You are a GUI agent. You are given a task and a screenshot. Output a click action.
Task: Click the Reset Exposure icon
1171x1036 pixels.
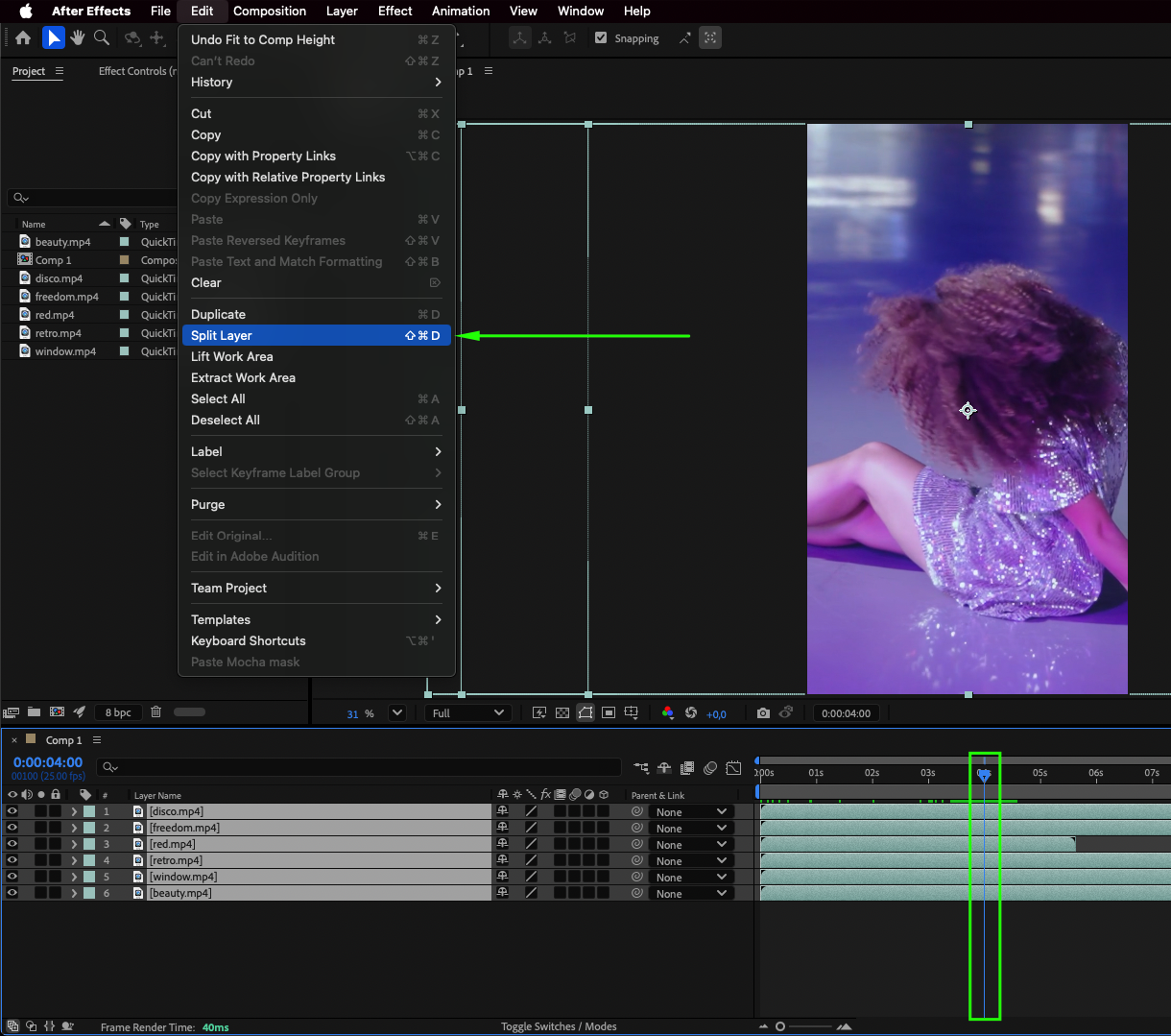click(x=691, y=713)
